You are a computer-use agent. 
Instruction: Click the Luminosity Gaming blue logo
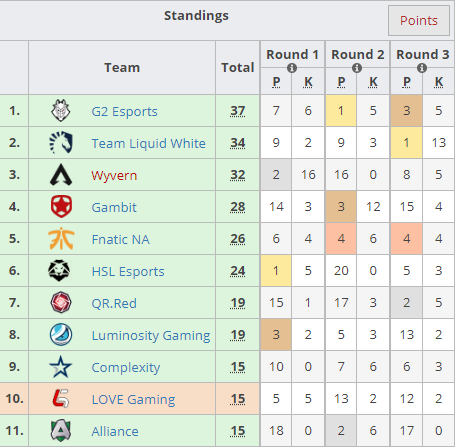pos(61,335)
